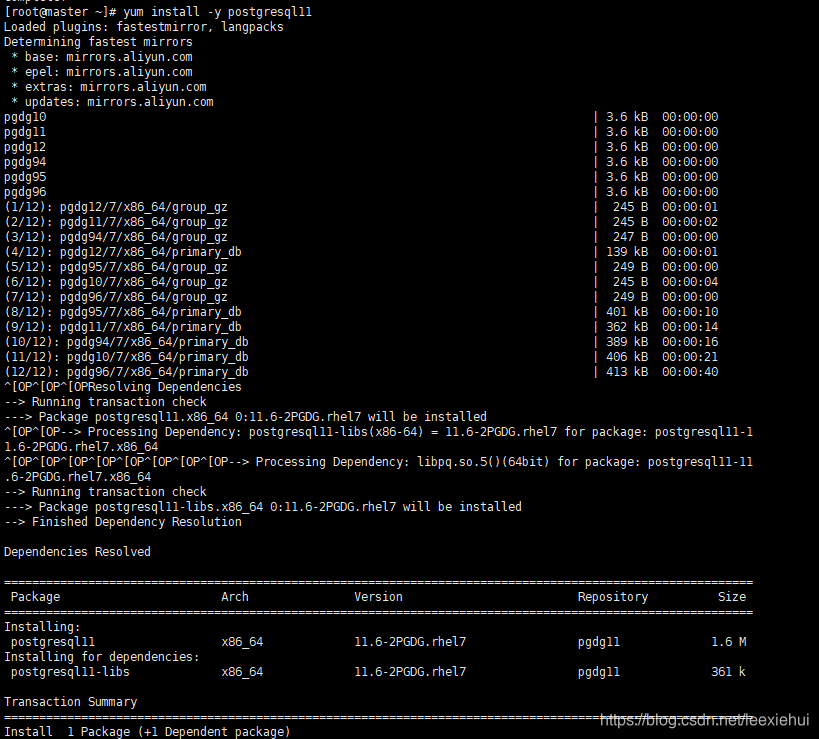Click the '00:00:14' elapsed time
Screen dimensions: 819x739
pos(690,327)
